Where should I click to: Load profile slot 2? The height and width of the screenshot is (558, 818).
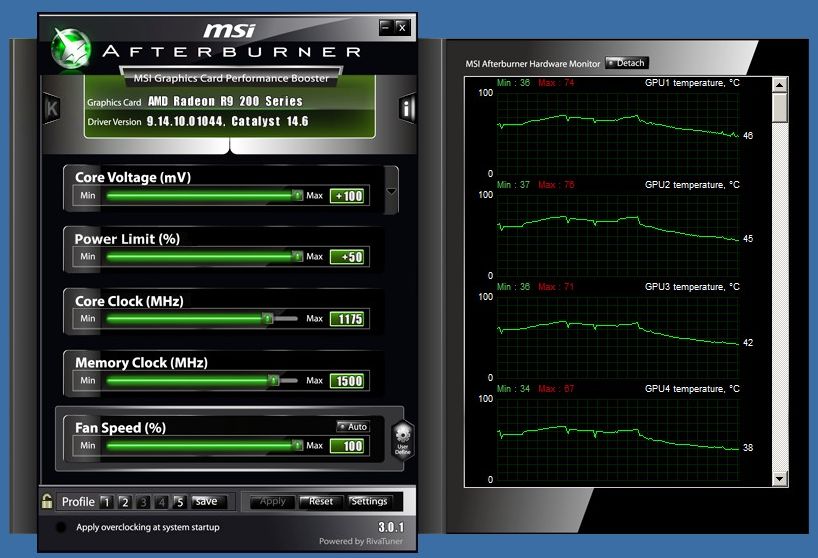[x=125, y=502]
